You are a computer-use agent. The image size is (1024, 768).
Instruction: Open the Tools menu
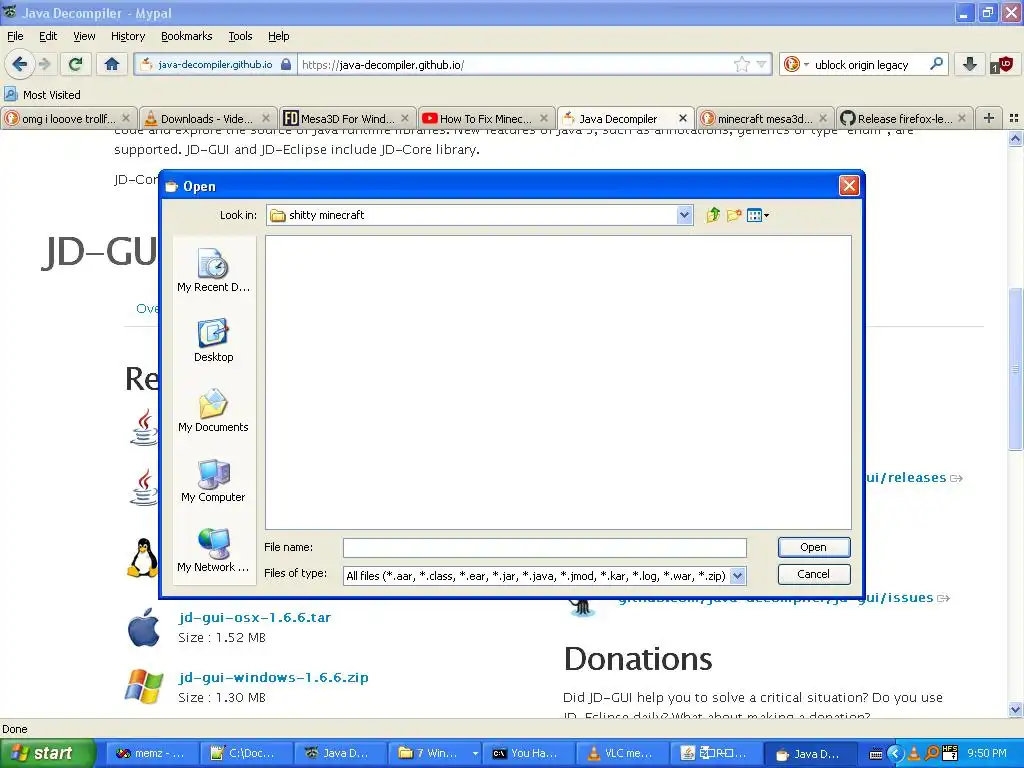pos(240,36)
